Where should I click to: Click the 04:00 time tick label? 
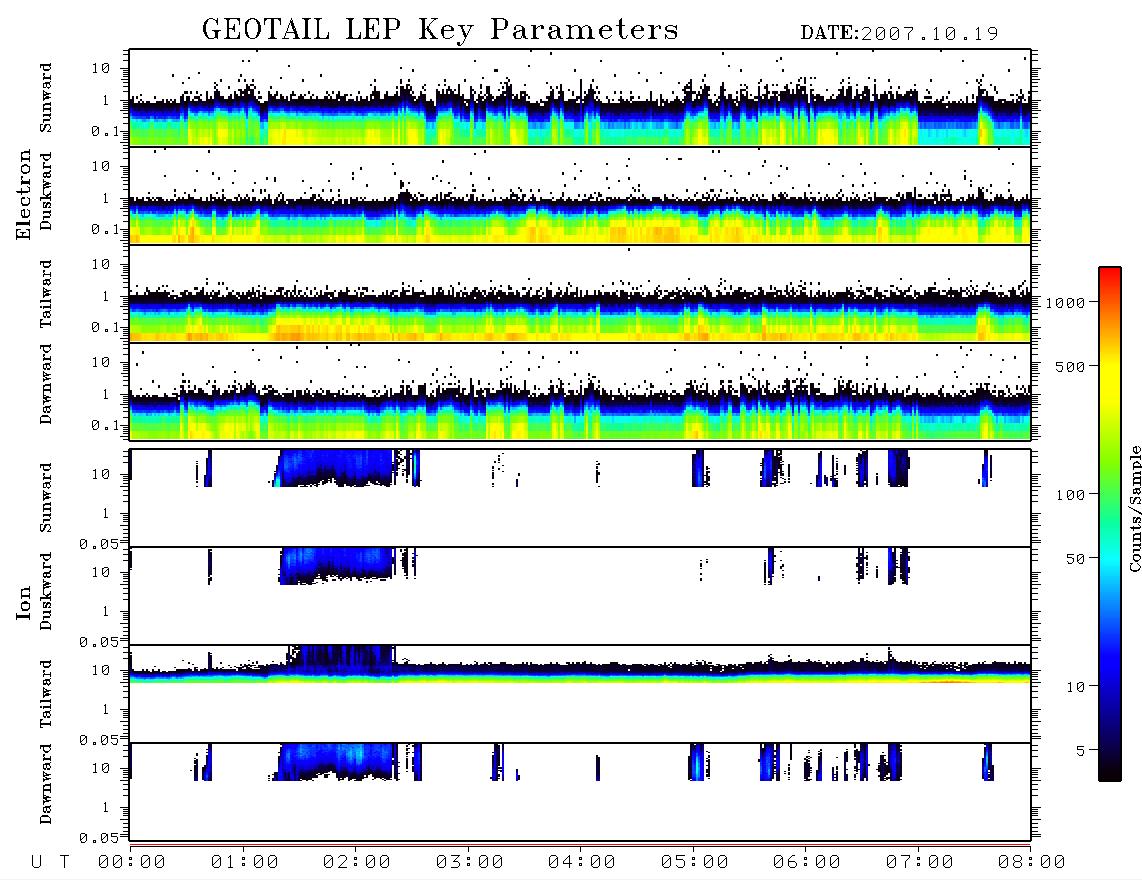point(582,863)
